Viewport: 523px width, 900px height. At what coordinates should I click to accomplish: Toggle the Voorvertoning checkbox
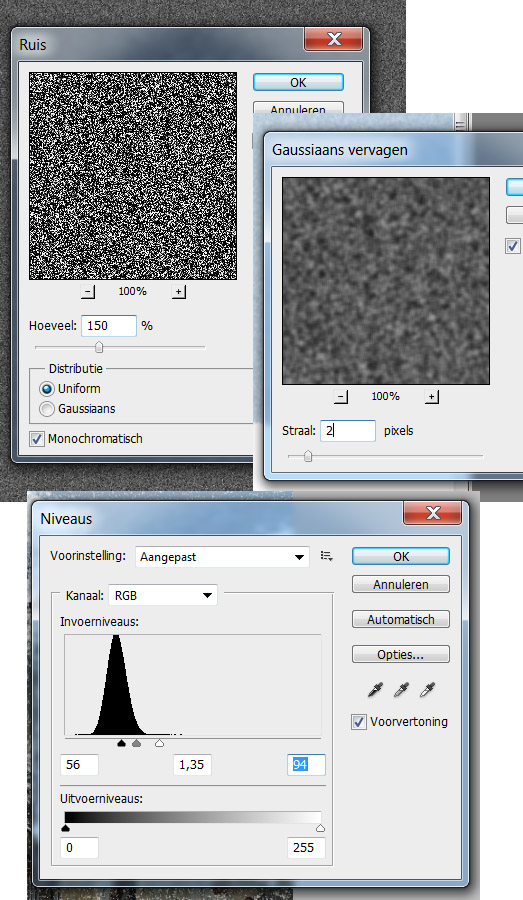(x=359, y=722)
